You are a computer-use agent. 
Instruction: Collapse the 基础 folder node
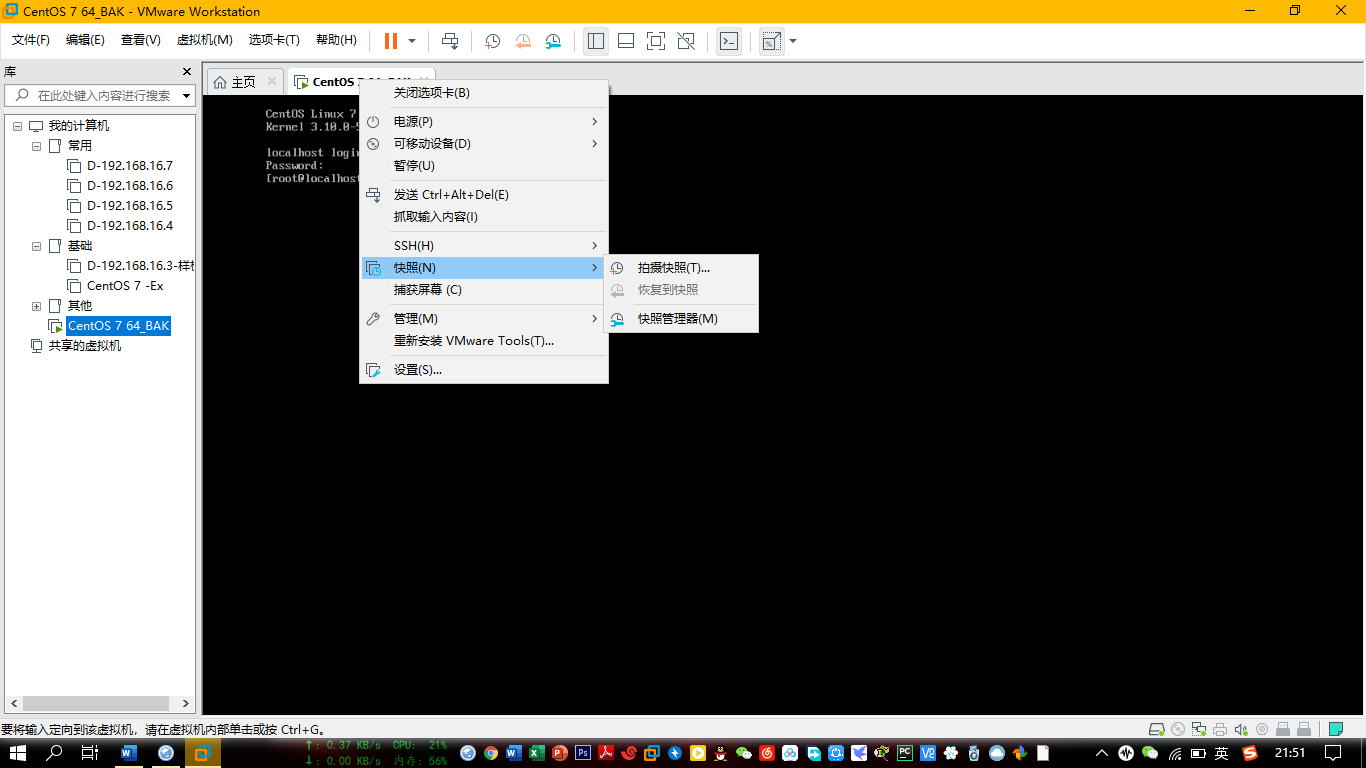(37, 246)
